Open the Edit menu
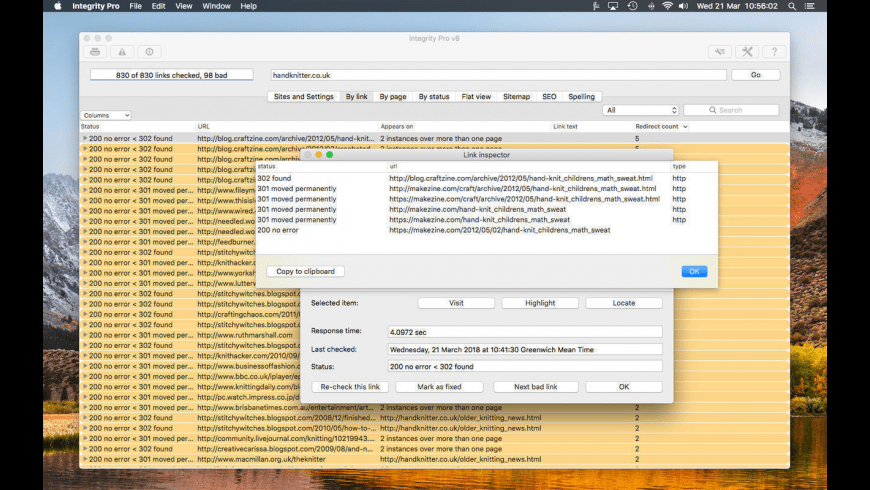 coord(158,6)
